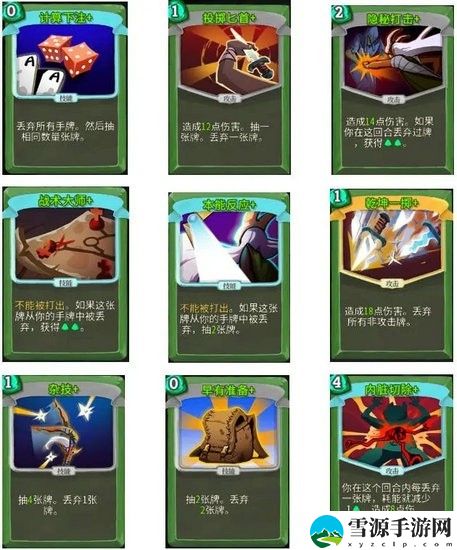Click the 1 energy cost orb on 杂技+
This screenshot has height=550, width=457.
[9, 382]
